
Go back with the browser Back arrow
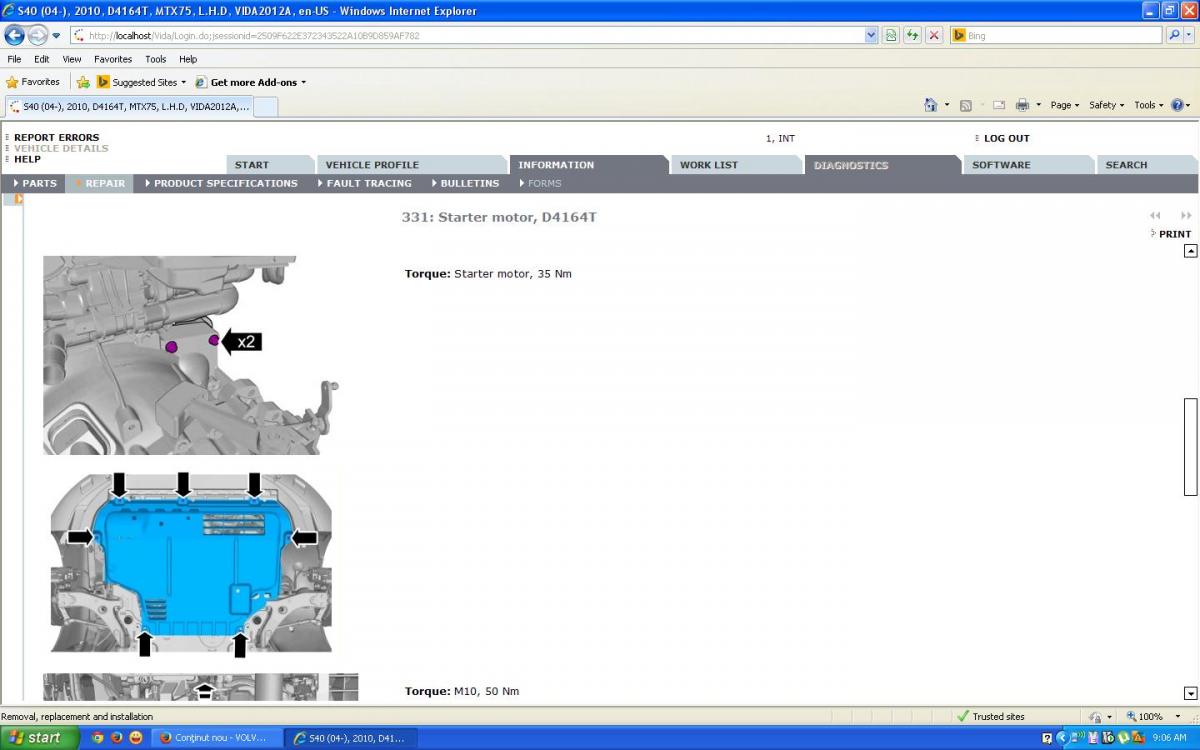tap(15, 35)
